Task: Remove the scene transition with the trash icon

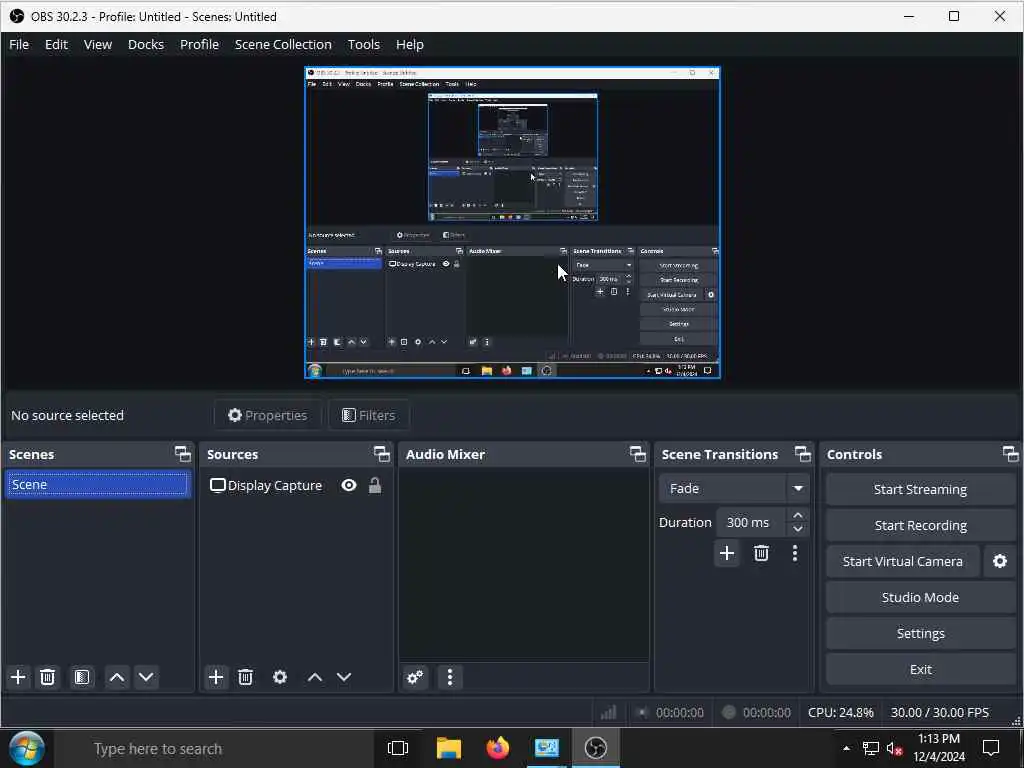Action: 761,554
